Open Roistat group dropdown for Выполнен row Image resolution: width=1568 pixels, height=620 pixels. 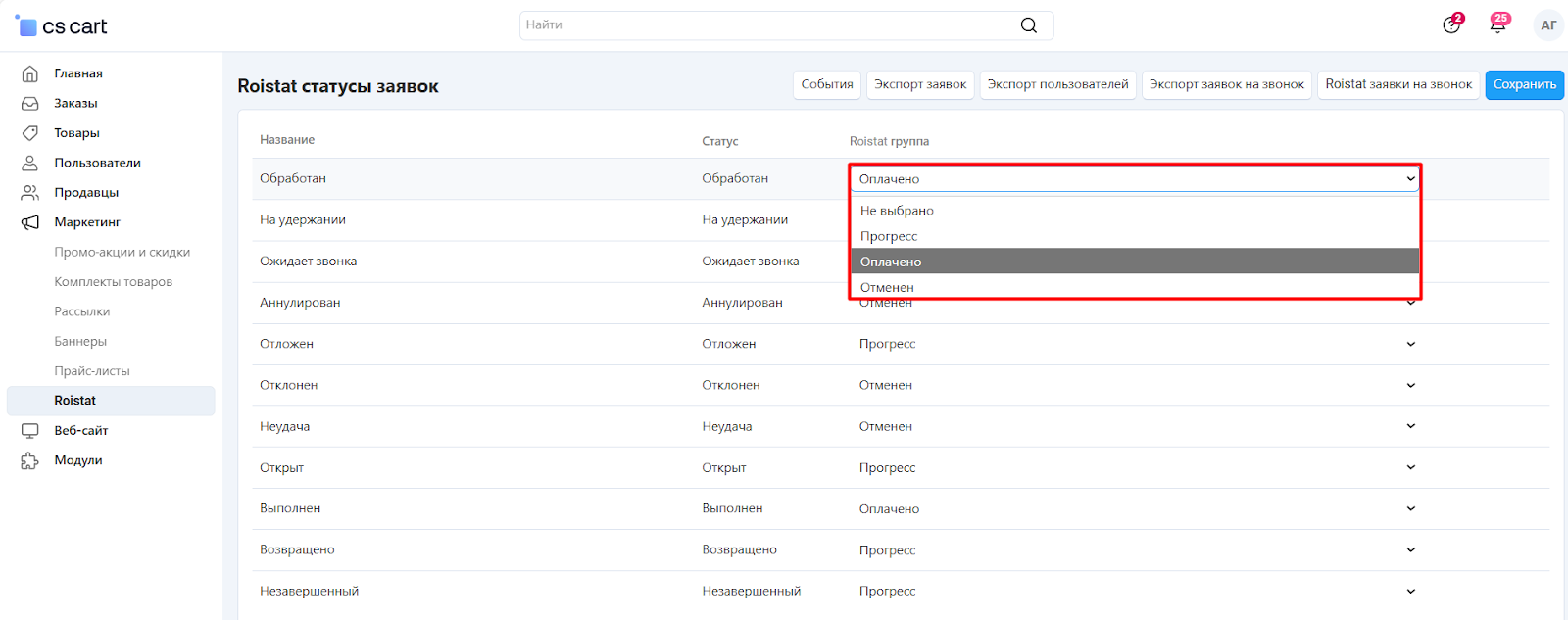(1135, 508)
